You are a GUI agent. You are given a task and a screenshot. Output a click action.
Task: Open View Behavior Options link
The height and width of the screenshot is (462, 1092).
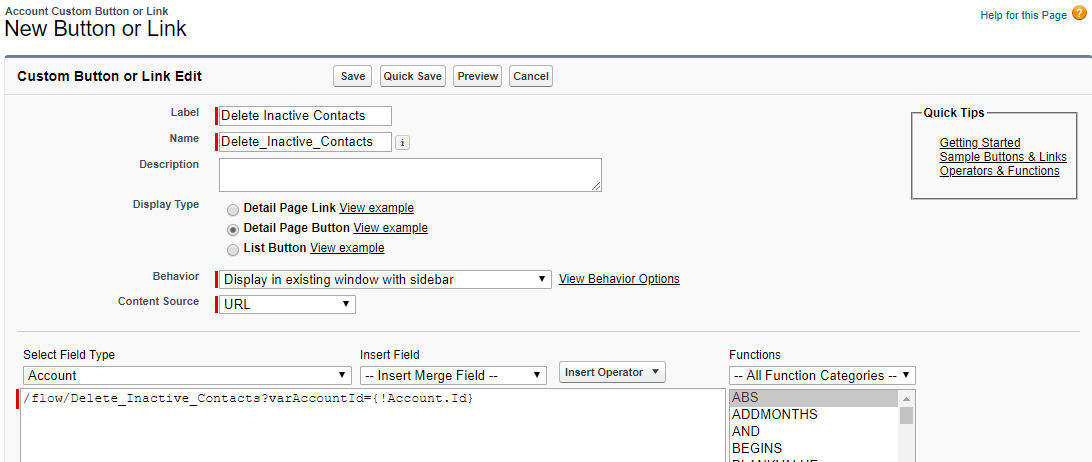tap(619, 279)
